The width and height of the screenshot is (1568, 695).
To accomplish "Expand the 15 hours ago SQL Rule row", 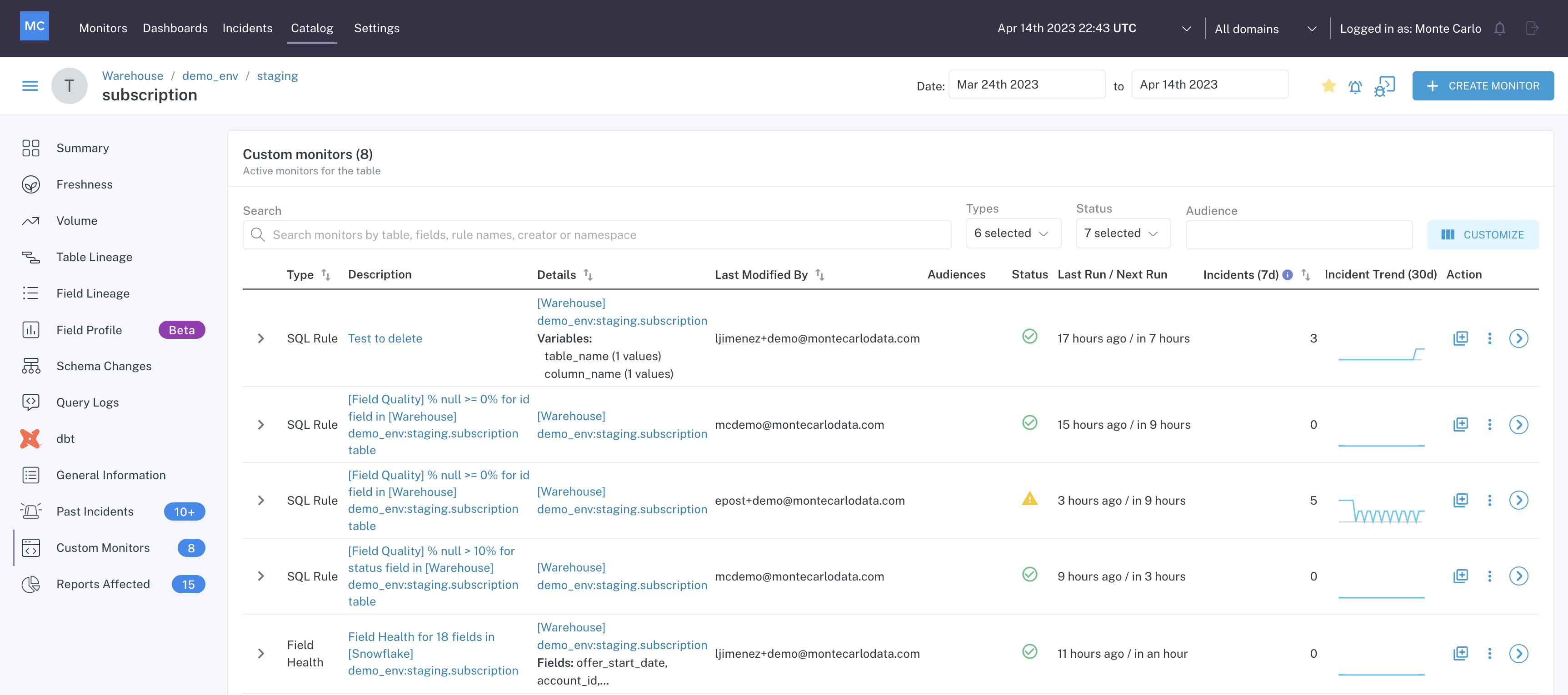I will [x=260, y=425].
